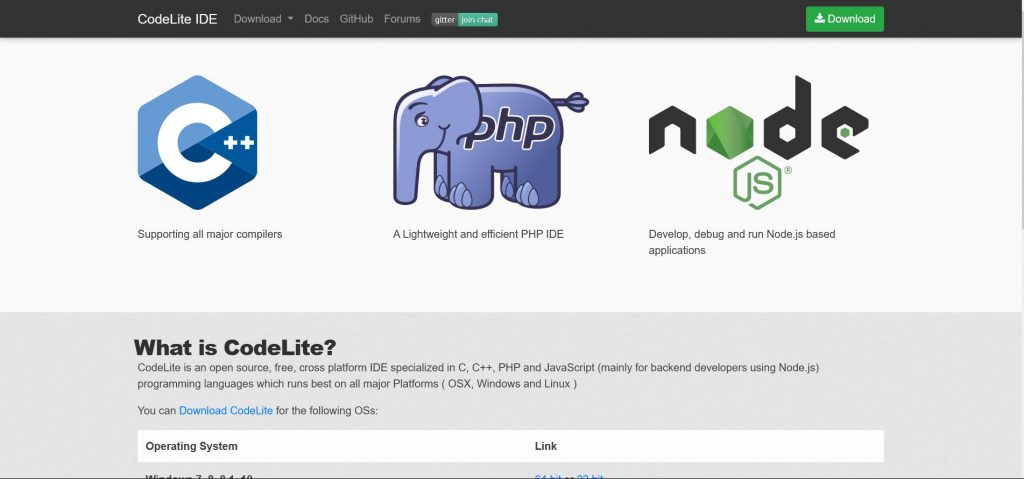
Task: Click 'A Lightweight and efficient PHP IDE' text
Action: (x=478, y=234)
